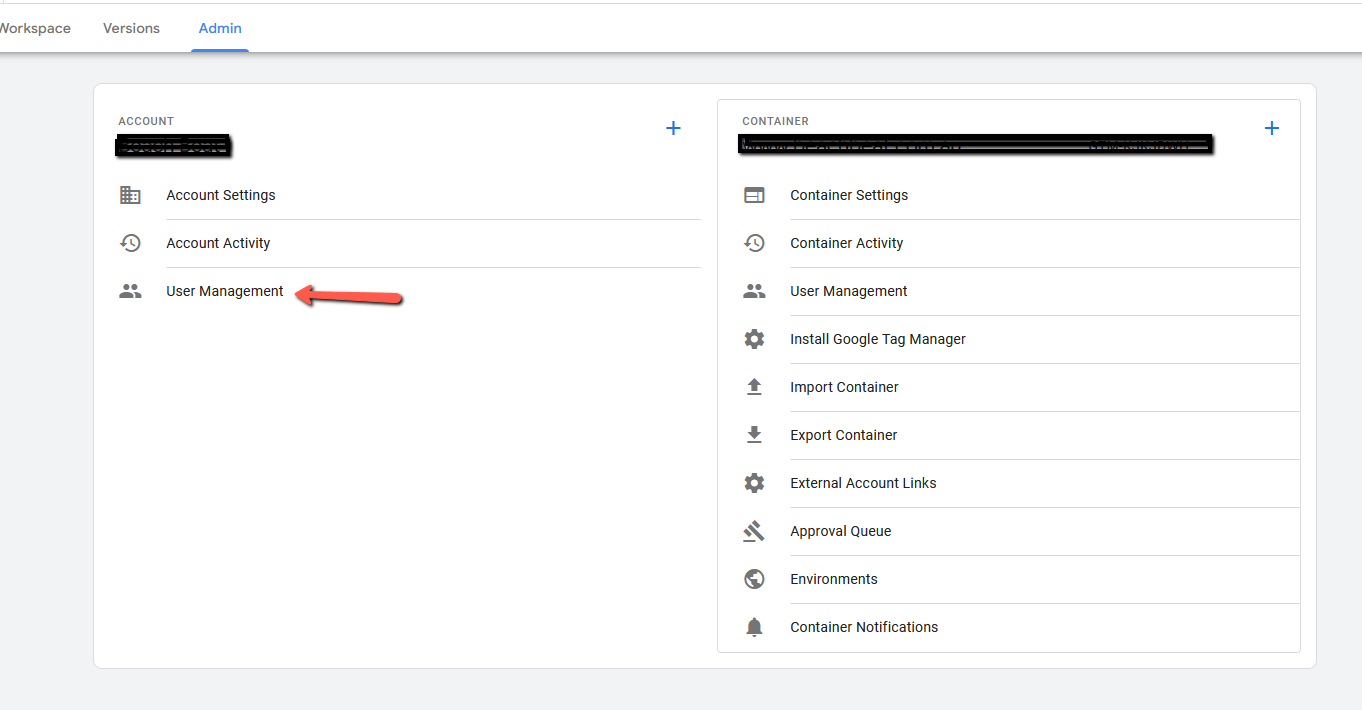Screen dimensions: 1362x710
Task: Click the Approval Queue gavel icon
Action: coord(754,531)
